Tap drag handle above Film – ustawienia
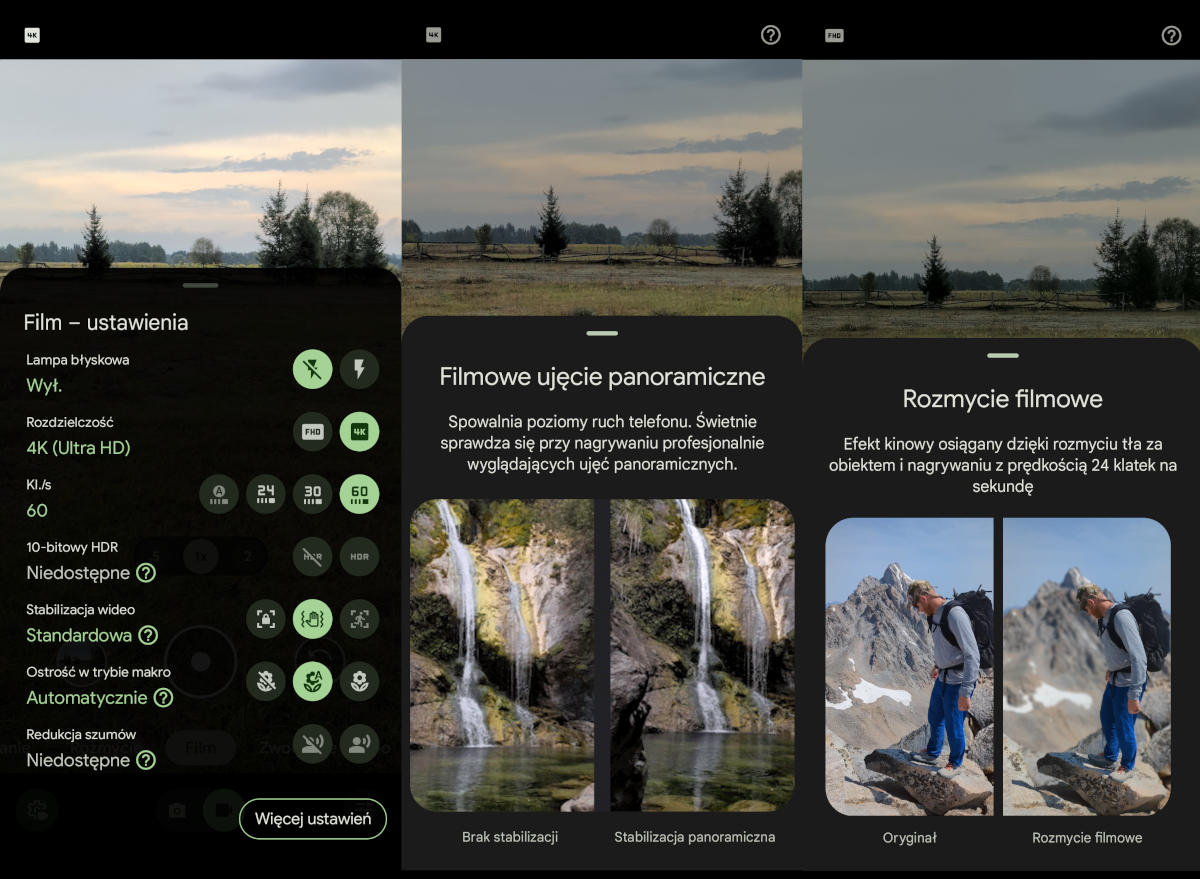The width and height of the screenshot is (1200, 879). pos(201,285)
